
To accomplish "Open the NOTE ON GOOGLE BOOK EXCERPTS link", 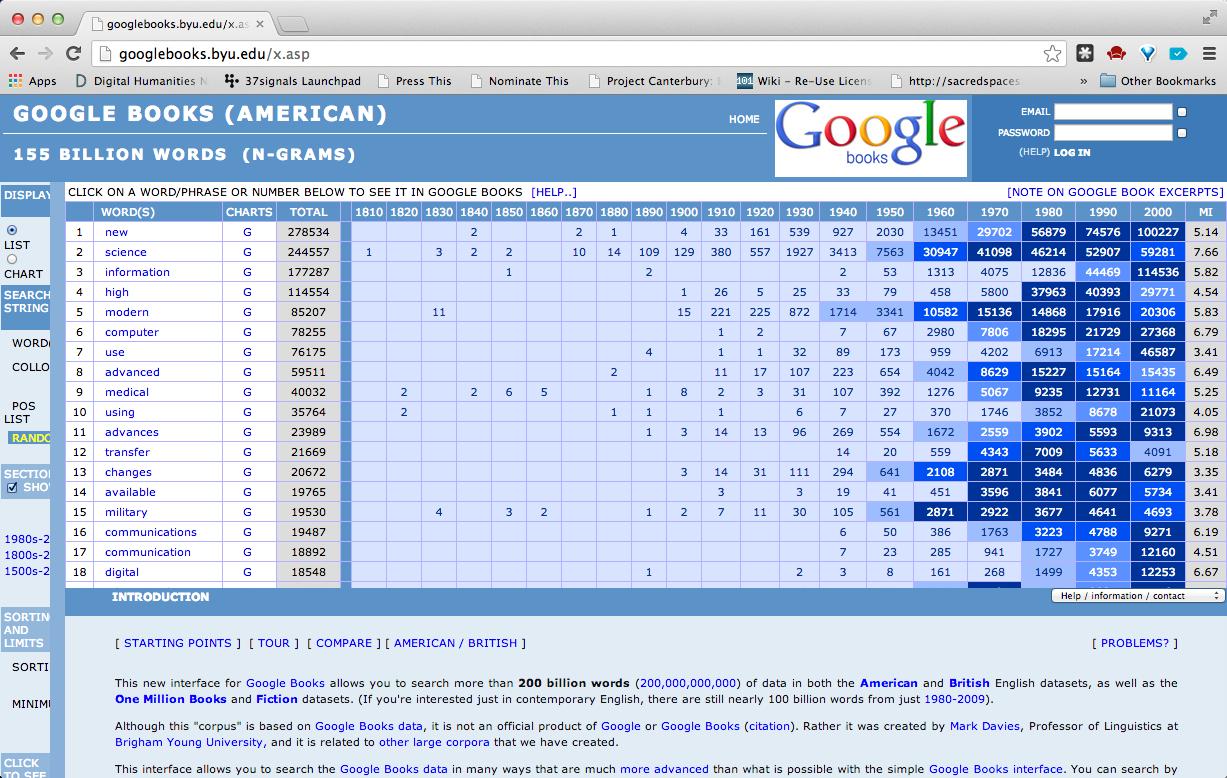I will (x=1115, y=192).
